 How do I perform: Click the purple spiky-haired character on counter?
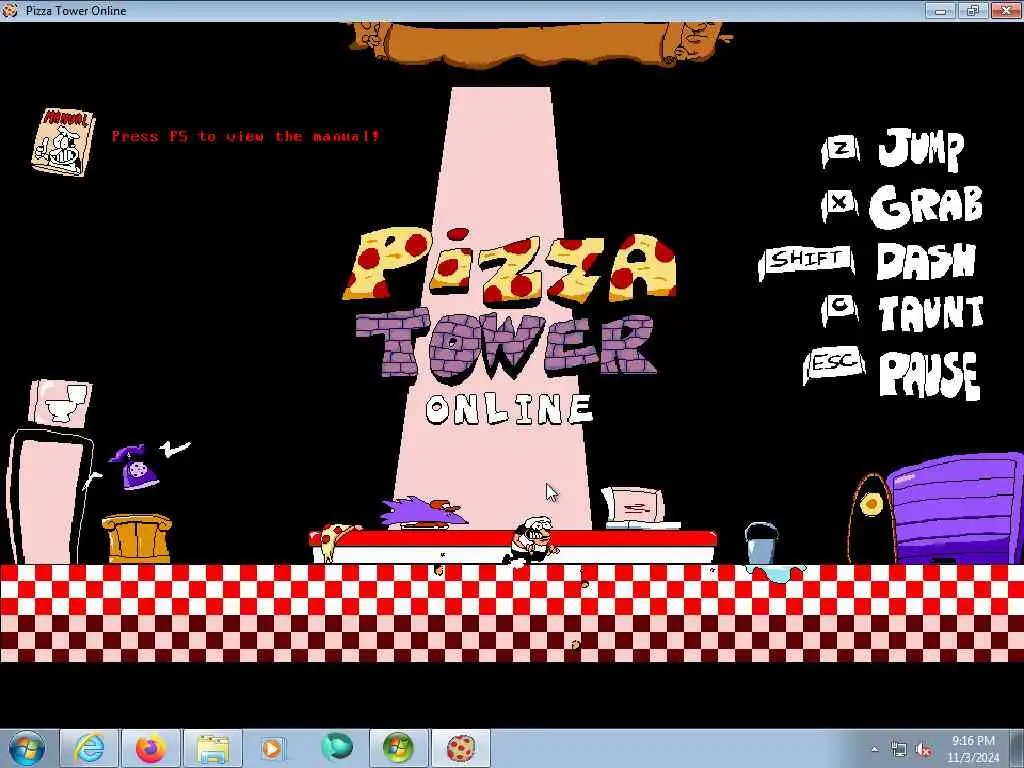tap(424, 513)
